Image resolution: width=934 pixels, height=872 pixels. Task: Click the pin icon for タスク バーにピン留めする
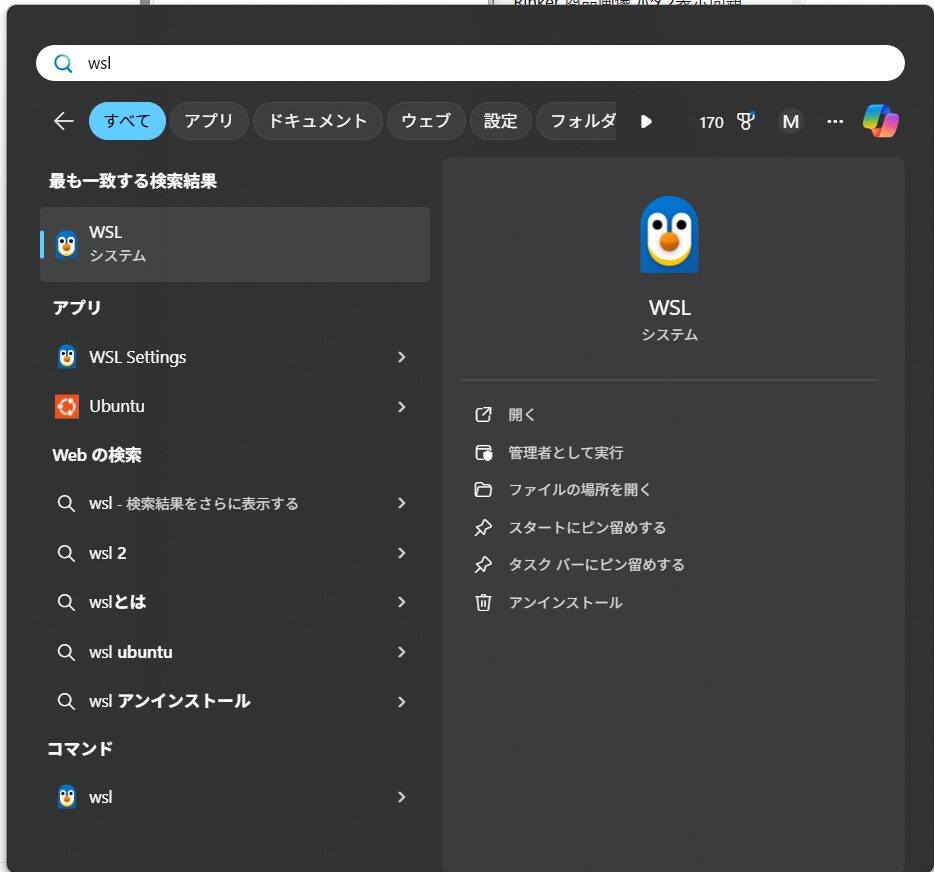(x=483, y=565)
